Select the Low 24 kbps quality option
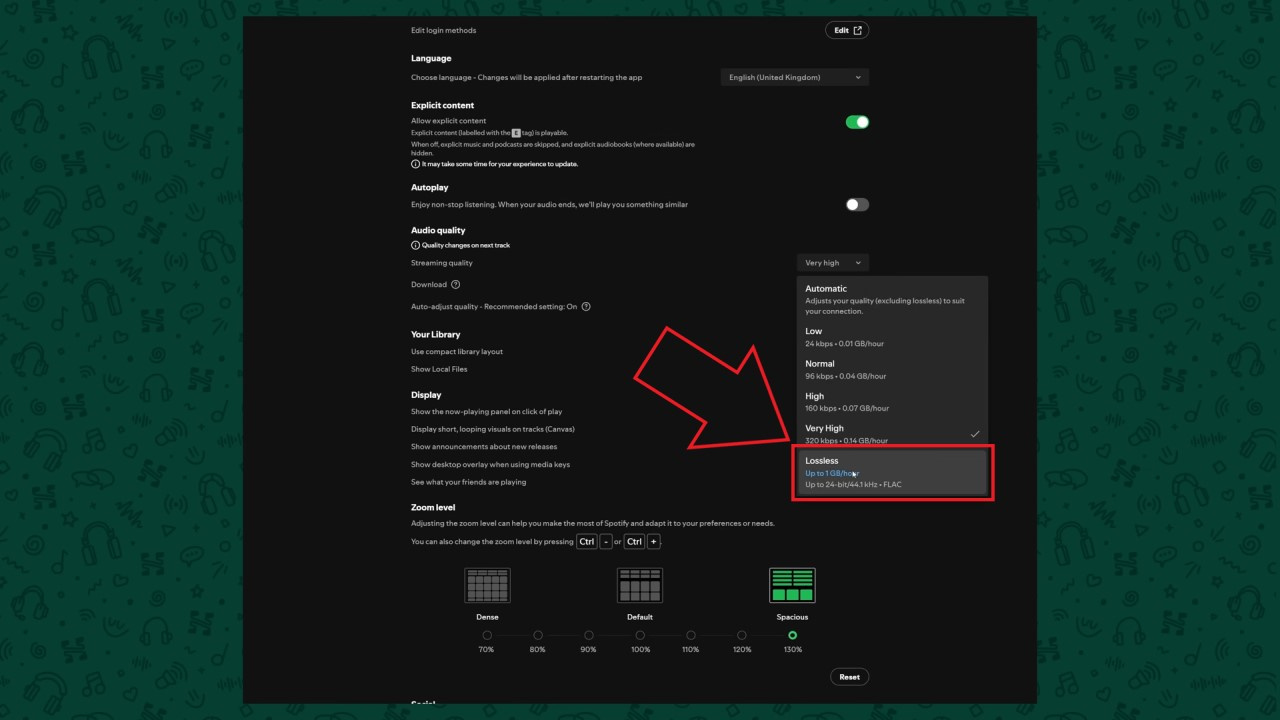This screenshot has height=720, width=1280. (892, 337)
